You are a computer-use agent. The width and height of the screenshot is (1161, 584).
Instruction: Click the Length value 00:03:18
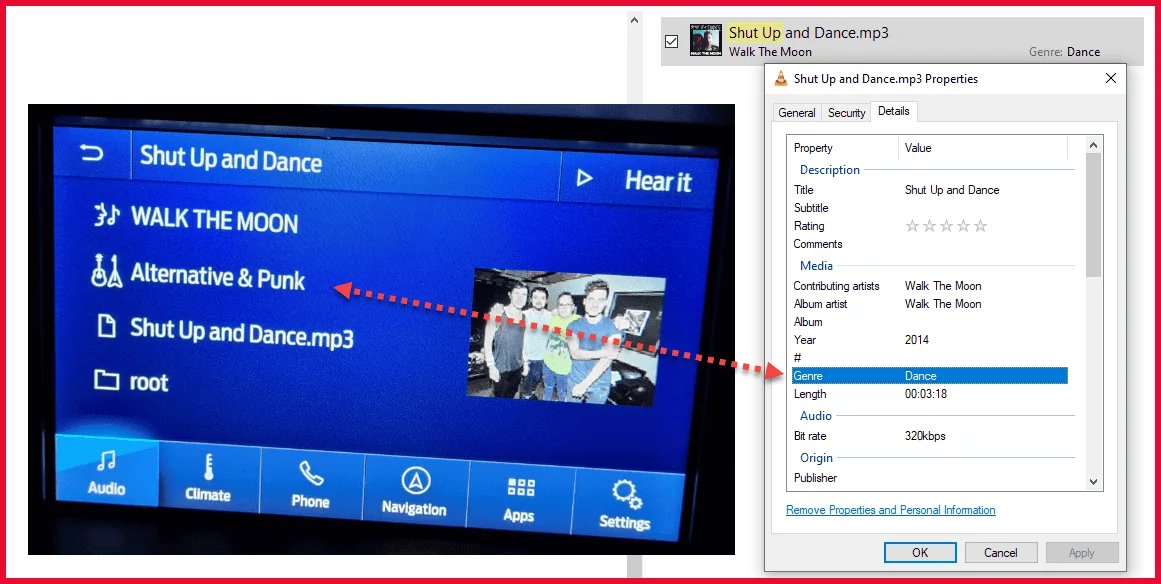(926, 394)
